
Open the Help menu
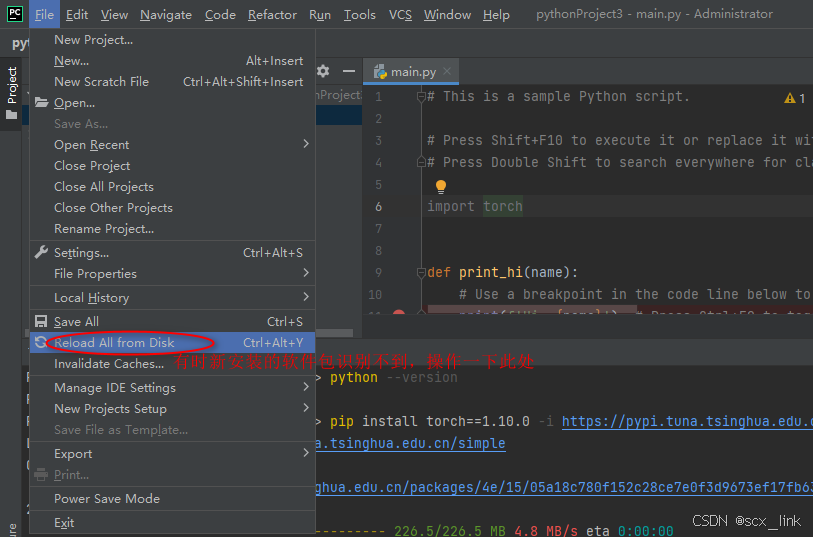[496, 15]
